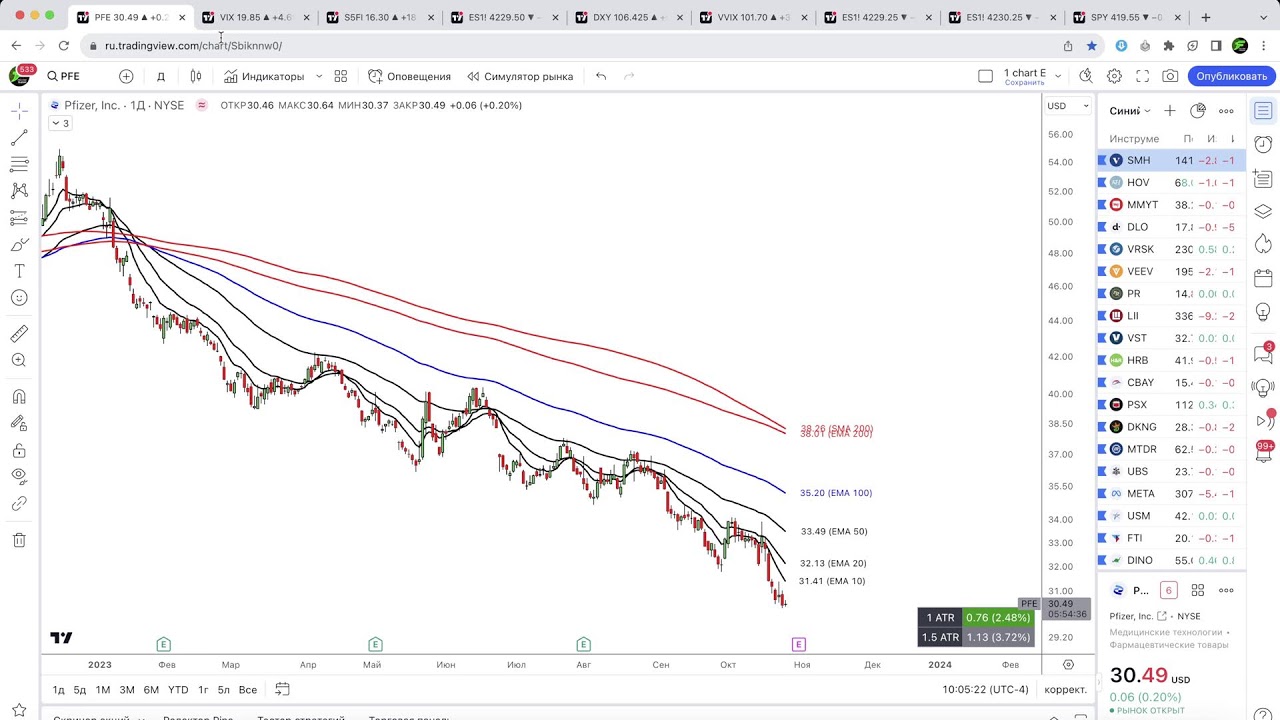Add symbol to watchlist plus
The width and height of the screenshot is (1280, 720).
[1170, 111]
